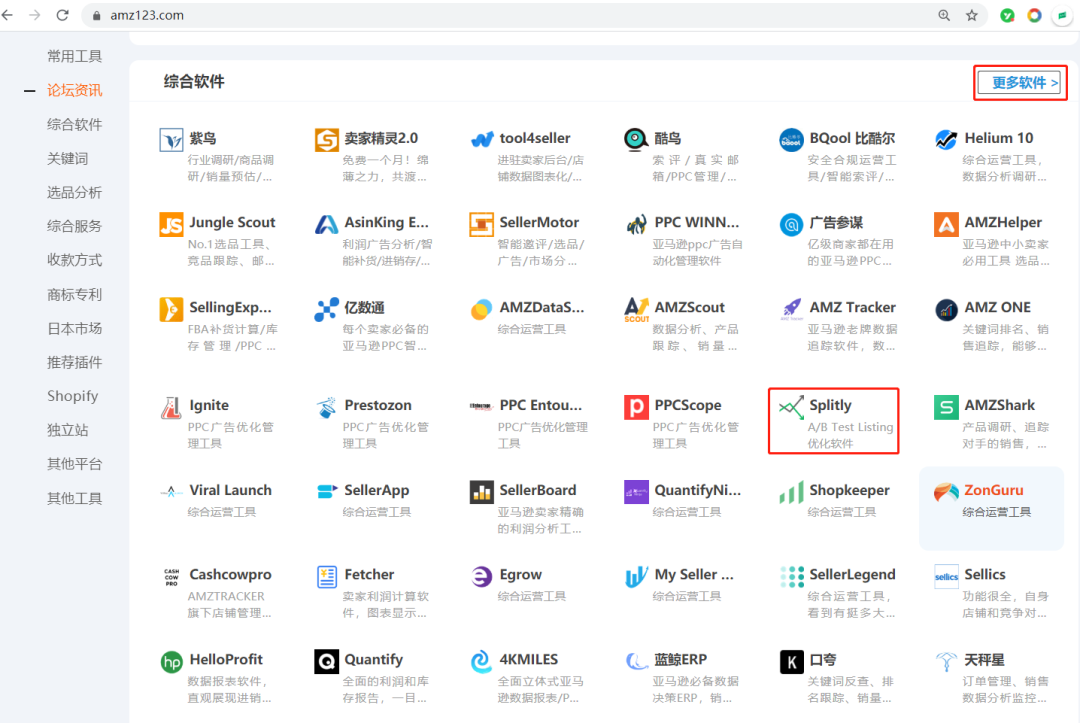The height and width of the screenshot is (723, 1080).
Task: Click the AsinKing logo icon
Action: click(x=326, y=224)
